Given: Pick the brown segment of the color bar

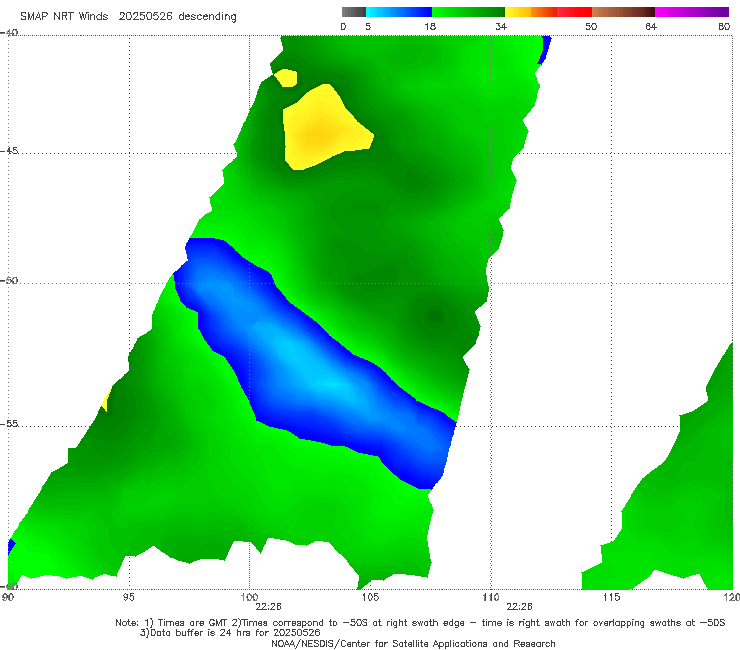Looking at the screenshot, I should point(623,12).
